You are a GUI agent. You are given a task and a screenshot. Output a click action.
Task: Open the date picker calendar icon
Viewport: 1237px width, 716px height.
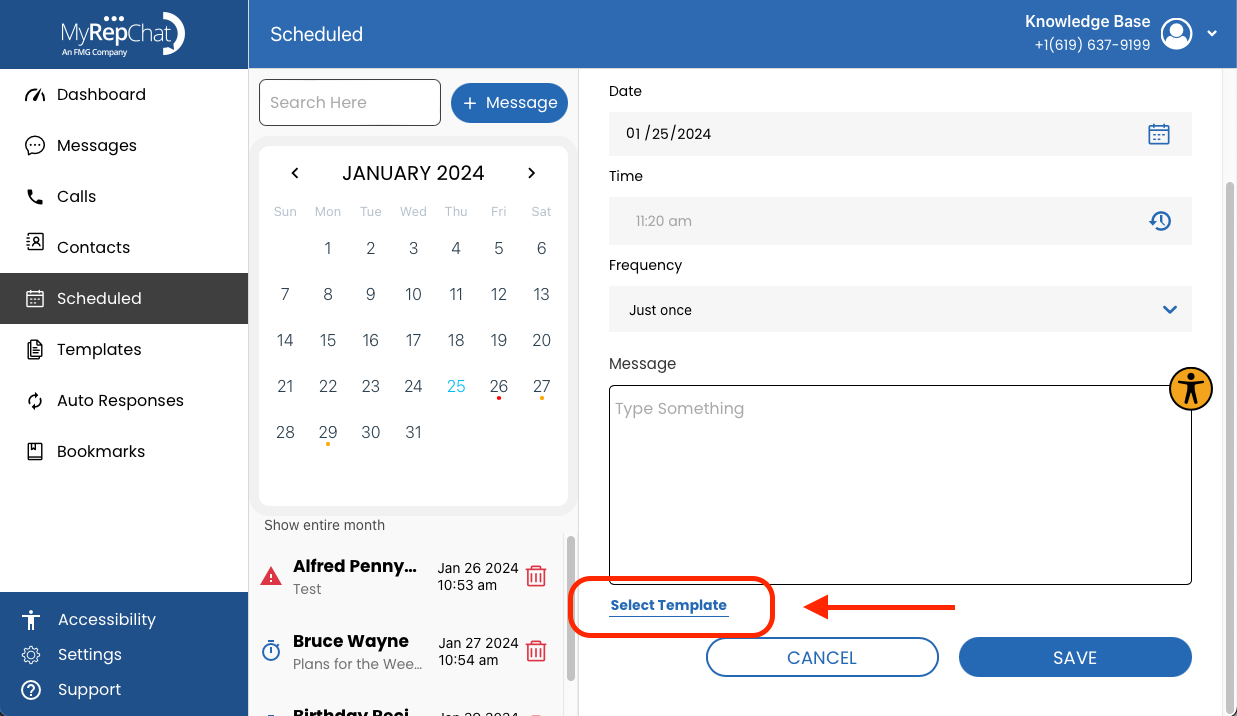tap(1159, 132)
